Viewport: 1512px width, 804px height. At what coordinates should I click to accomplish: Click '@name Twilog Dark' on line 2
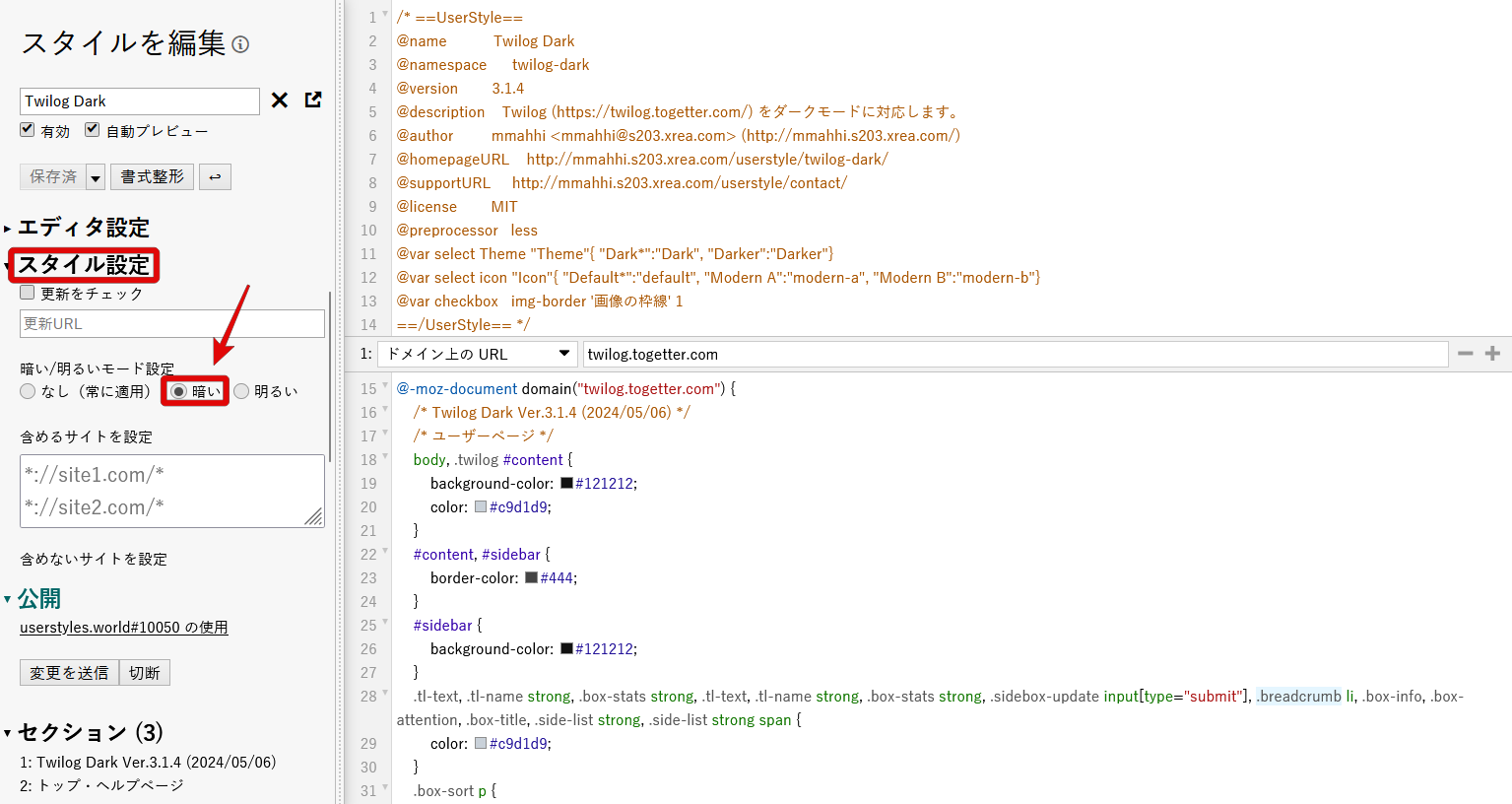486,41
